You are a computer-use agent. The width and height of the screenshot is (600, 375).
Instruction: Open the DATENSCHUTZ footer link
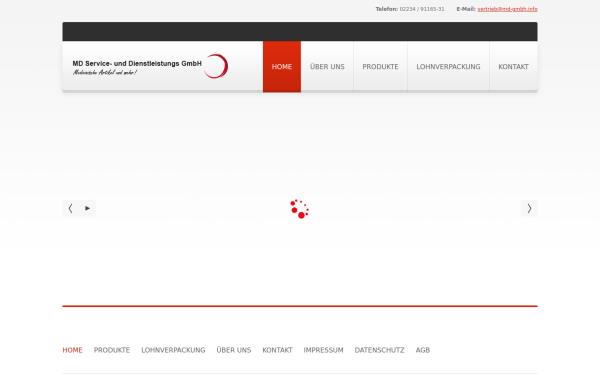[x=380, y=350]
